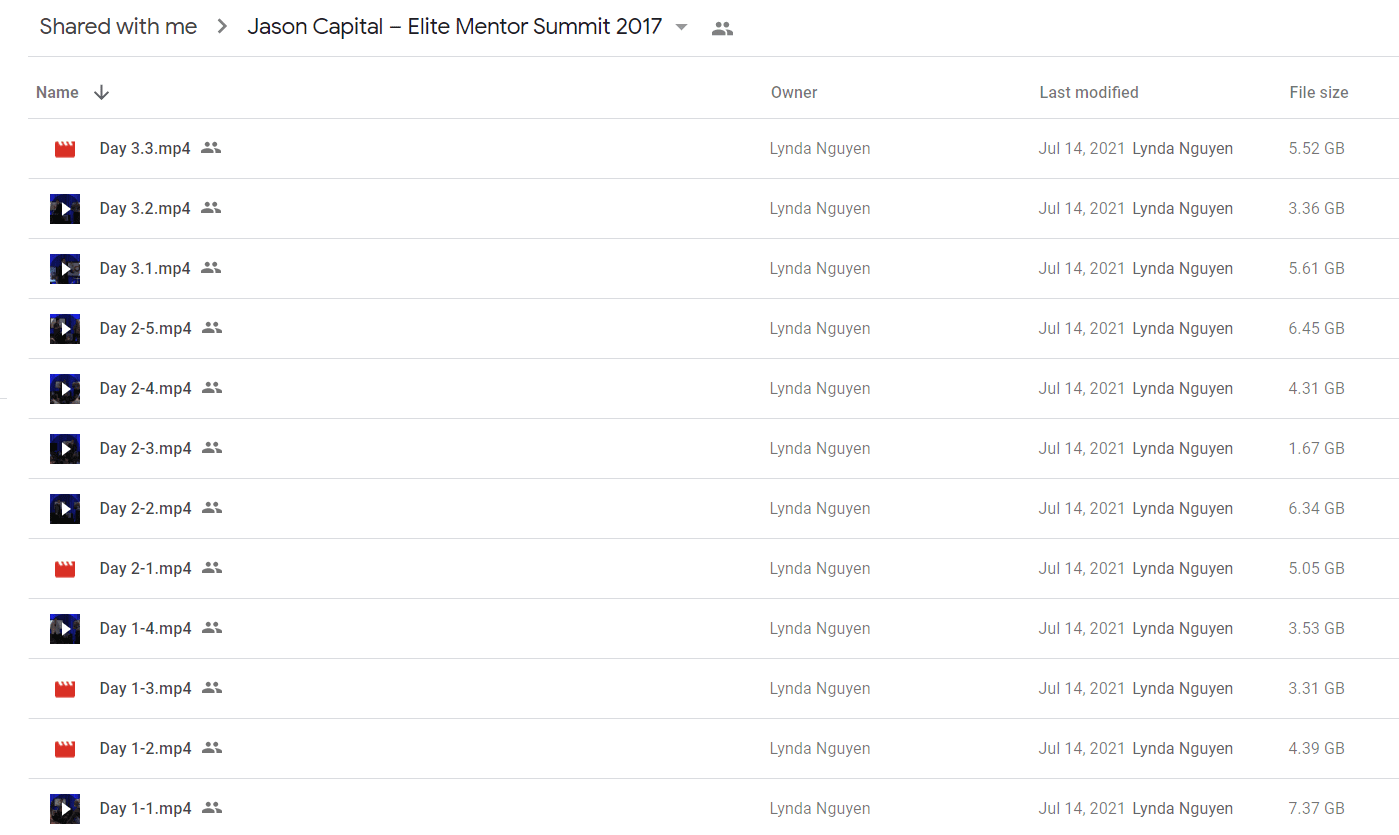Click the video thumbnail for Day 1-4.mp4
The image size is (1399, 835).
[x=65, y=629]
